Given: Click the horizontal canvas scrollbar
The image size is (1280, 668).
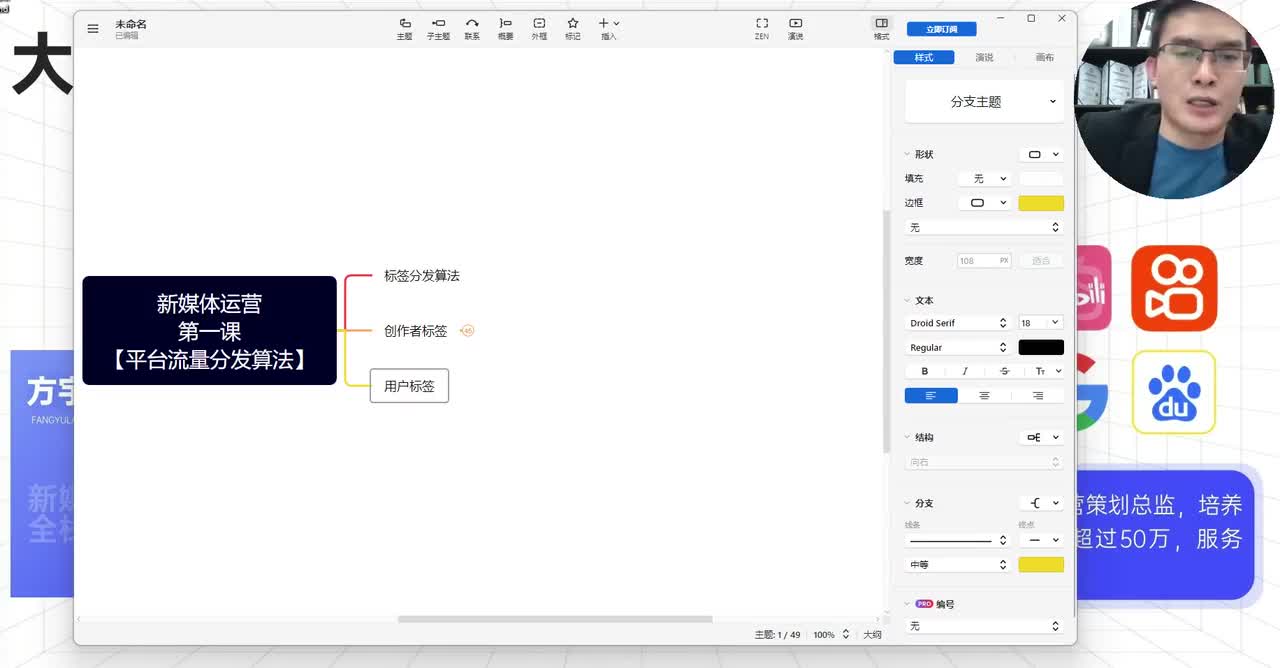Looking at the screenshot, I should click(x=555, y=619).
